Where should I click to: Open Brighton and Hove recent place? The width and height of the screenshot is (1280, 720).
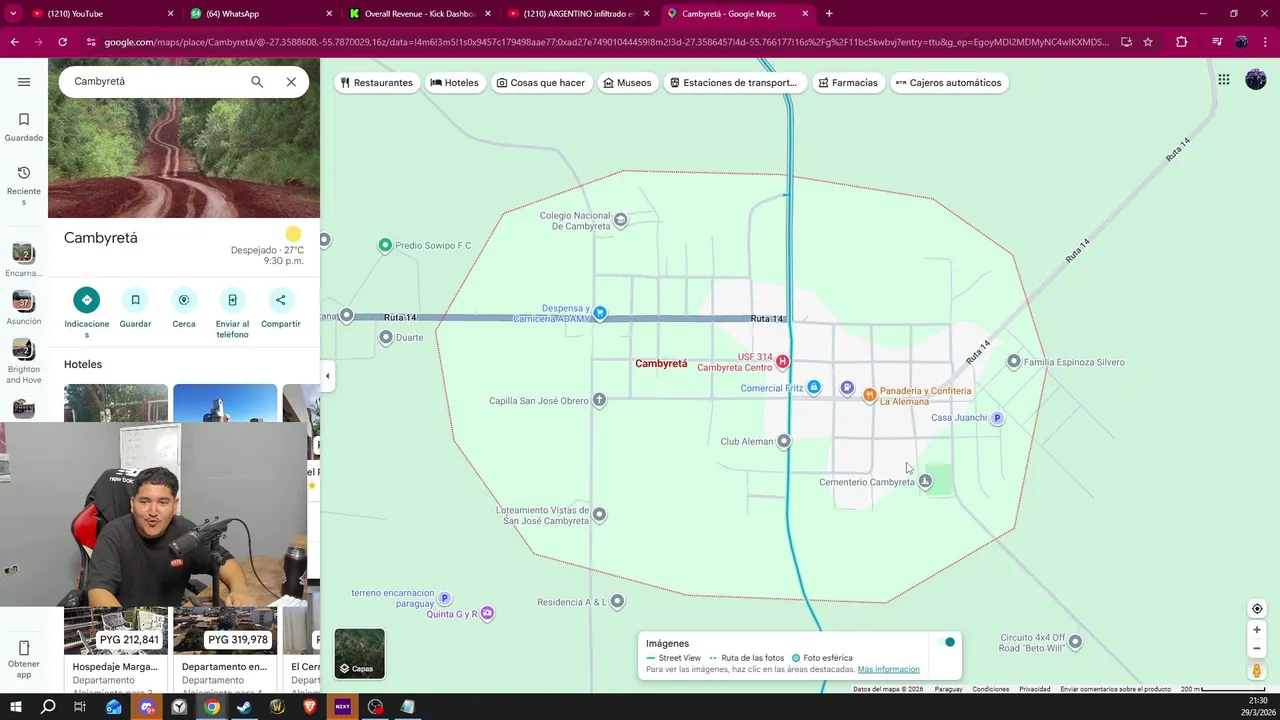pyautogui.click(x=23, y=361)
